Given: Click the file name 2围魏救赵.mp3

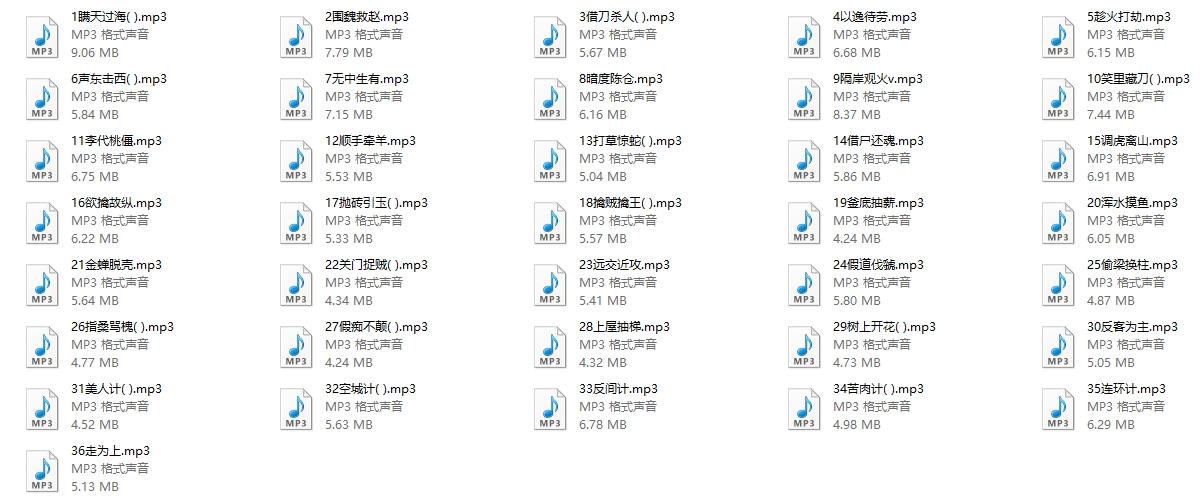Looking at the screenshot, I should (367, 17).
